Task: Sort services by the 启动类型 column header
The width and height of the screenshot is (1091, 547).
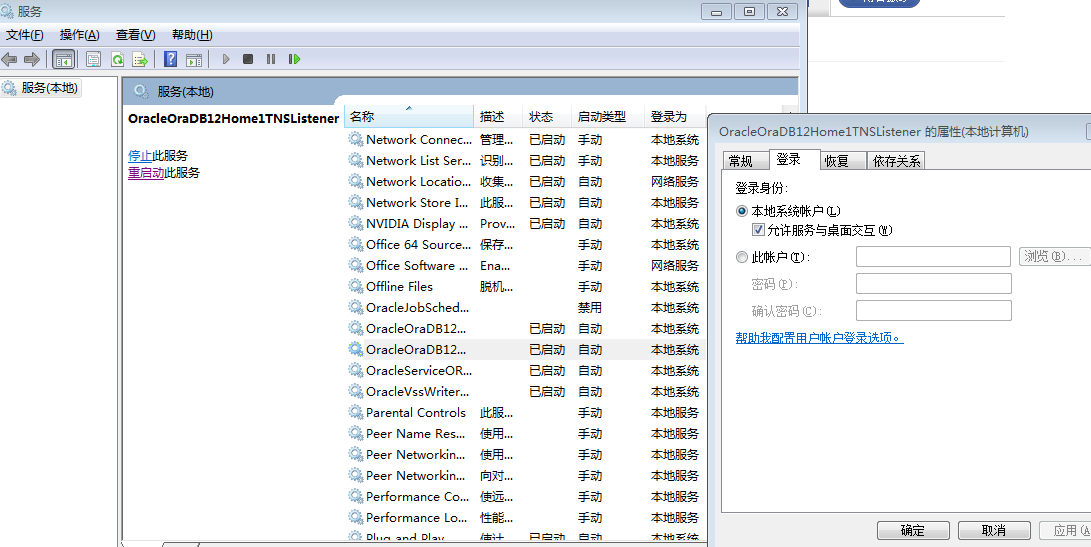Action: point(607,117)
